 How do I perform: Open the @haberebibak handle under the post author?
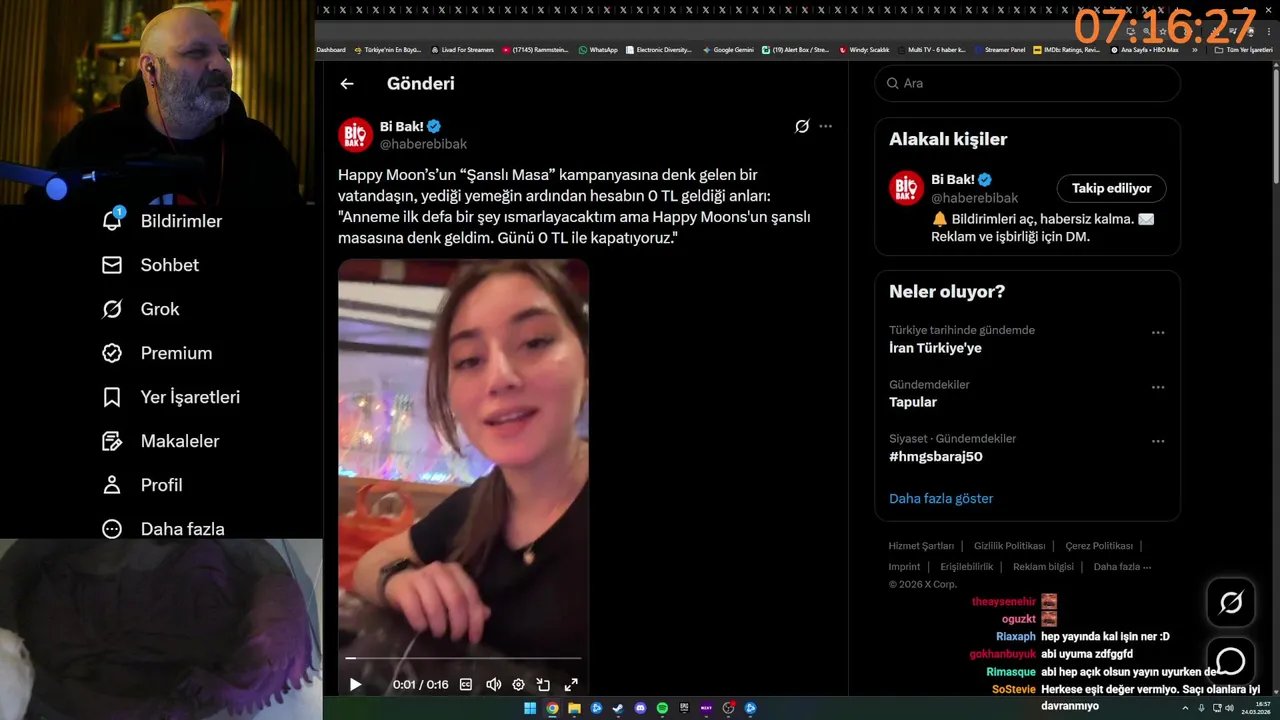pos(423,144)
